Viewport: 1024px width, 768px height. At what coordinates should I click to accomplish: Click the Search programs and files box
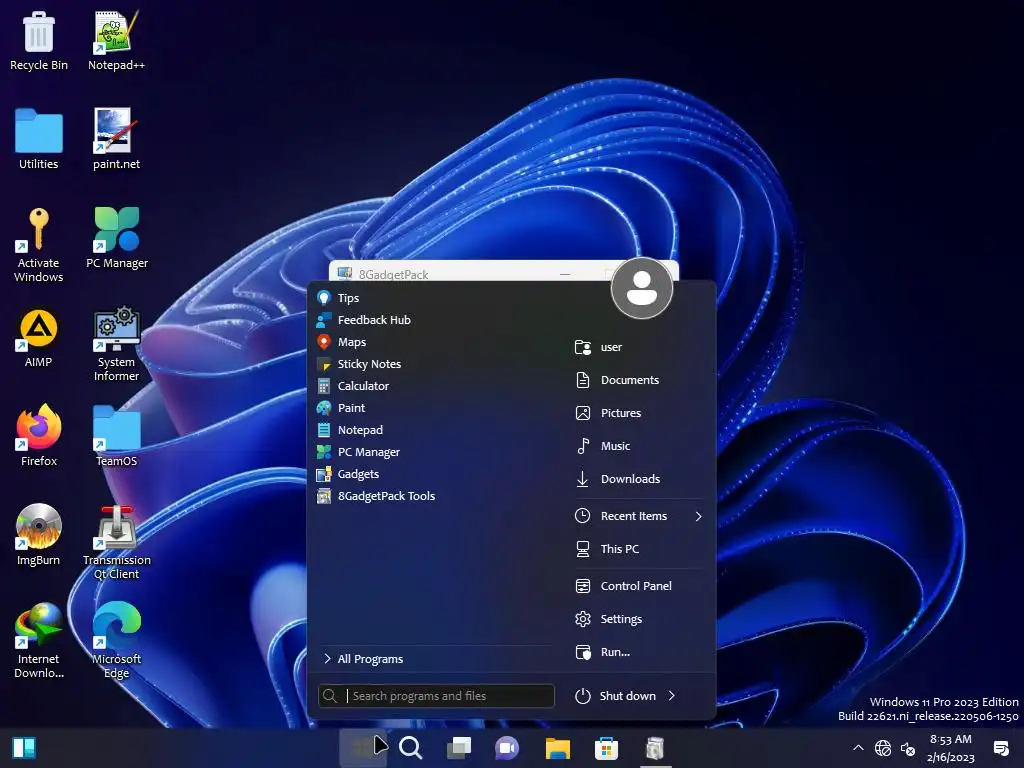[x=436, y=696]
